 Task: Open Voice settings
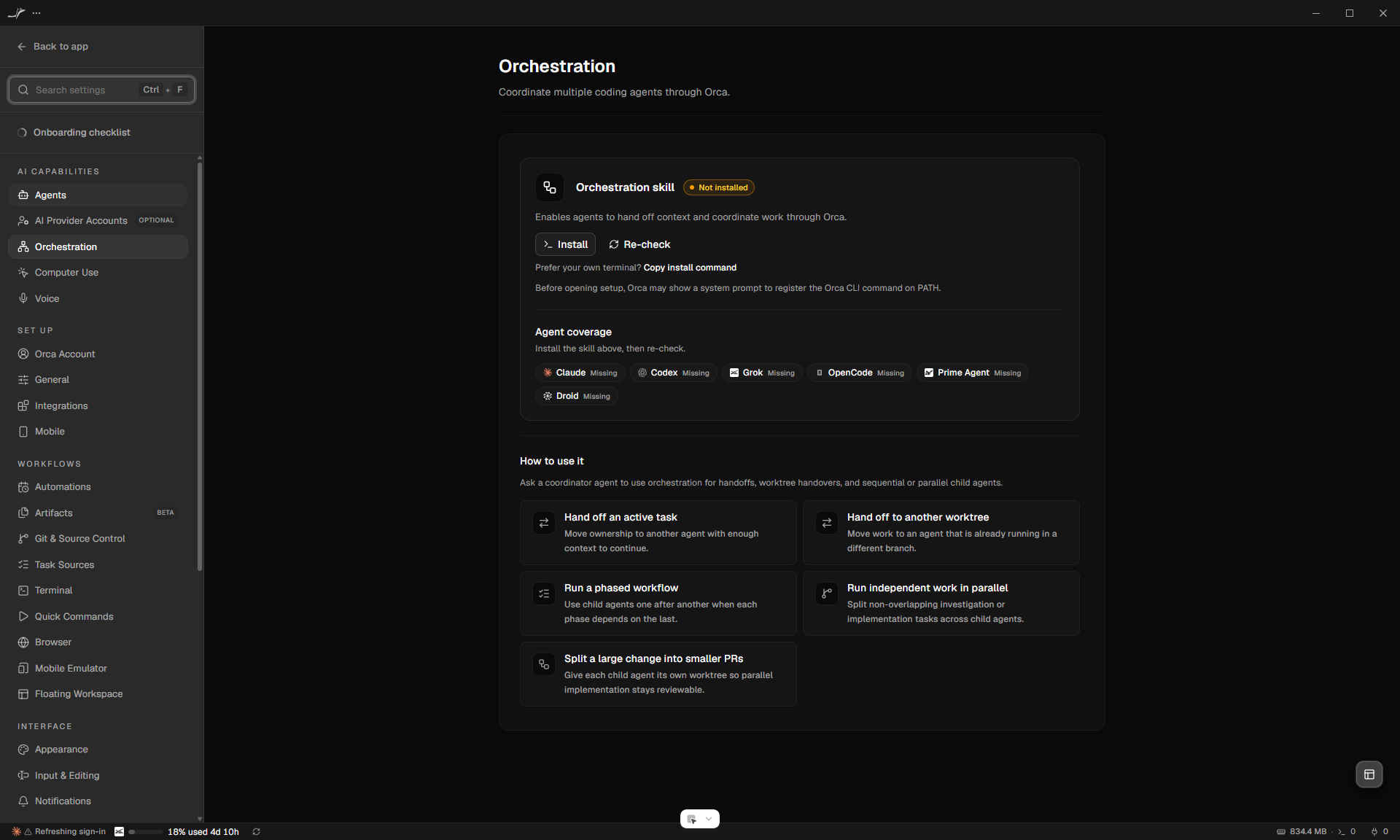98,299
